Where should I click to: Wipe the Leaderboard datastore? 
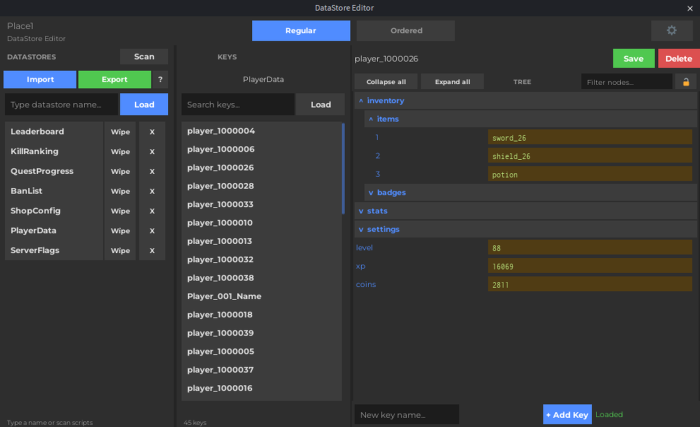(x=120, y=132)
